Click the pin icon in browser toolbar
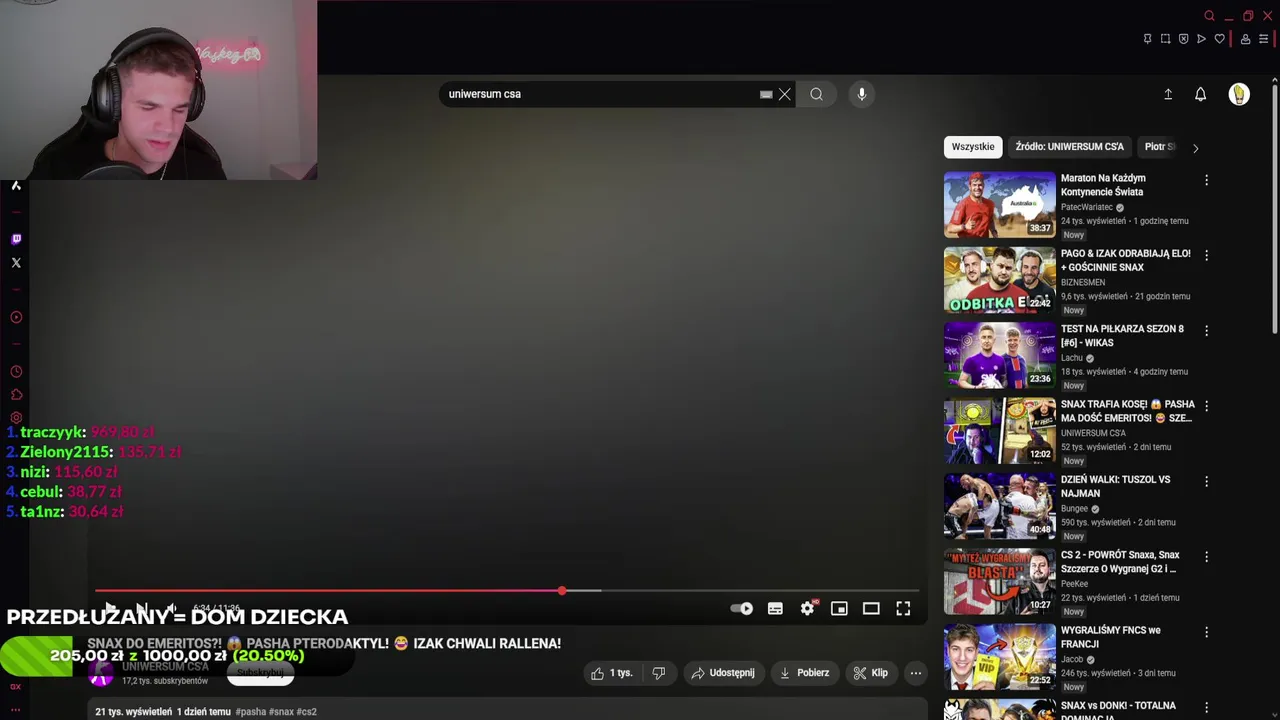The width and height of the screenshot is (1280, 720). pyautogui.click(x=1147, y=39)
